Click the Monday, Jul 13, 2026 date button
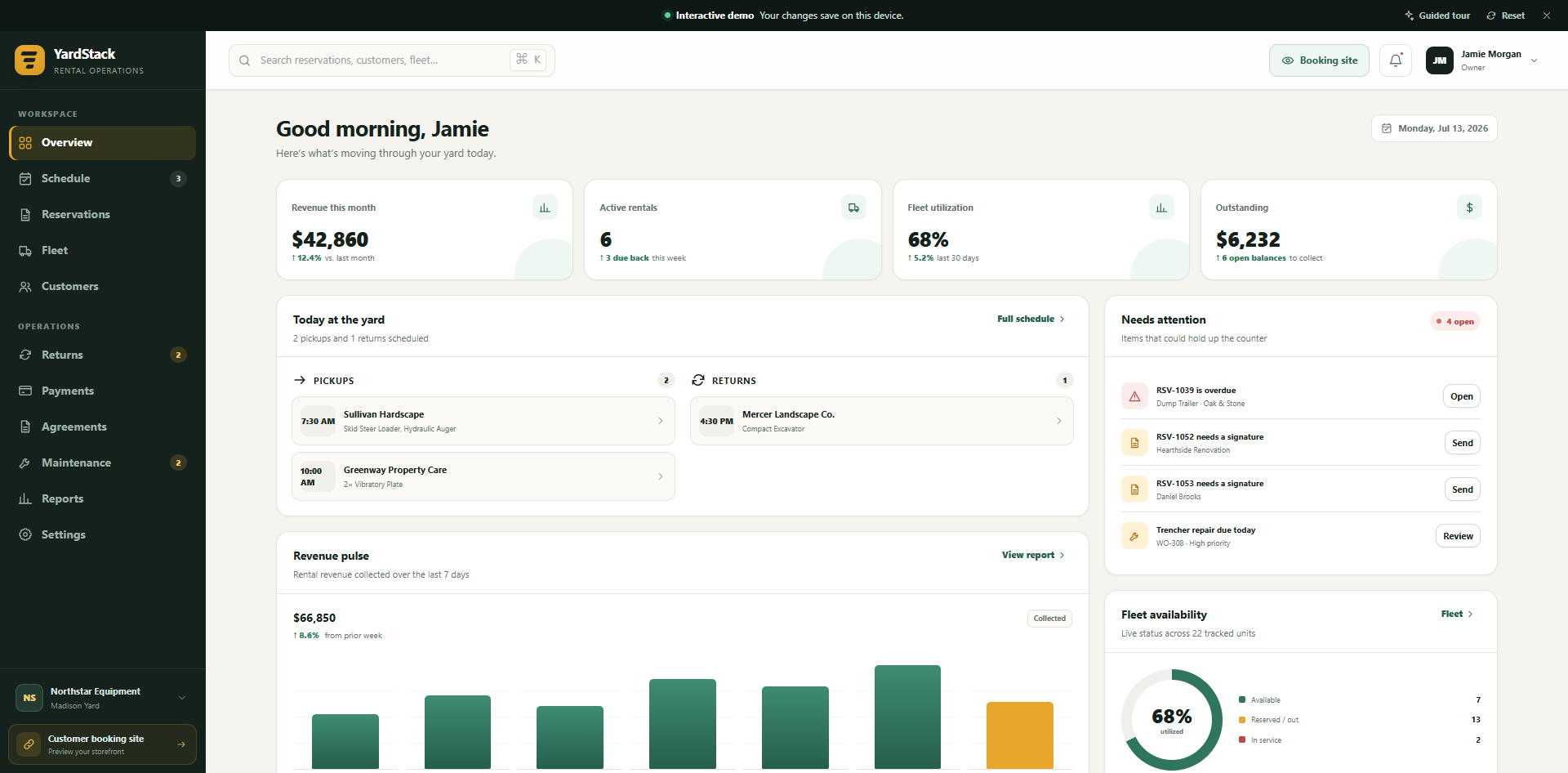 click(x=1434, y=128)
